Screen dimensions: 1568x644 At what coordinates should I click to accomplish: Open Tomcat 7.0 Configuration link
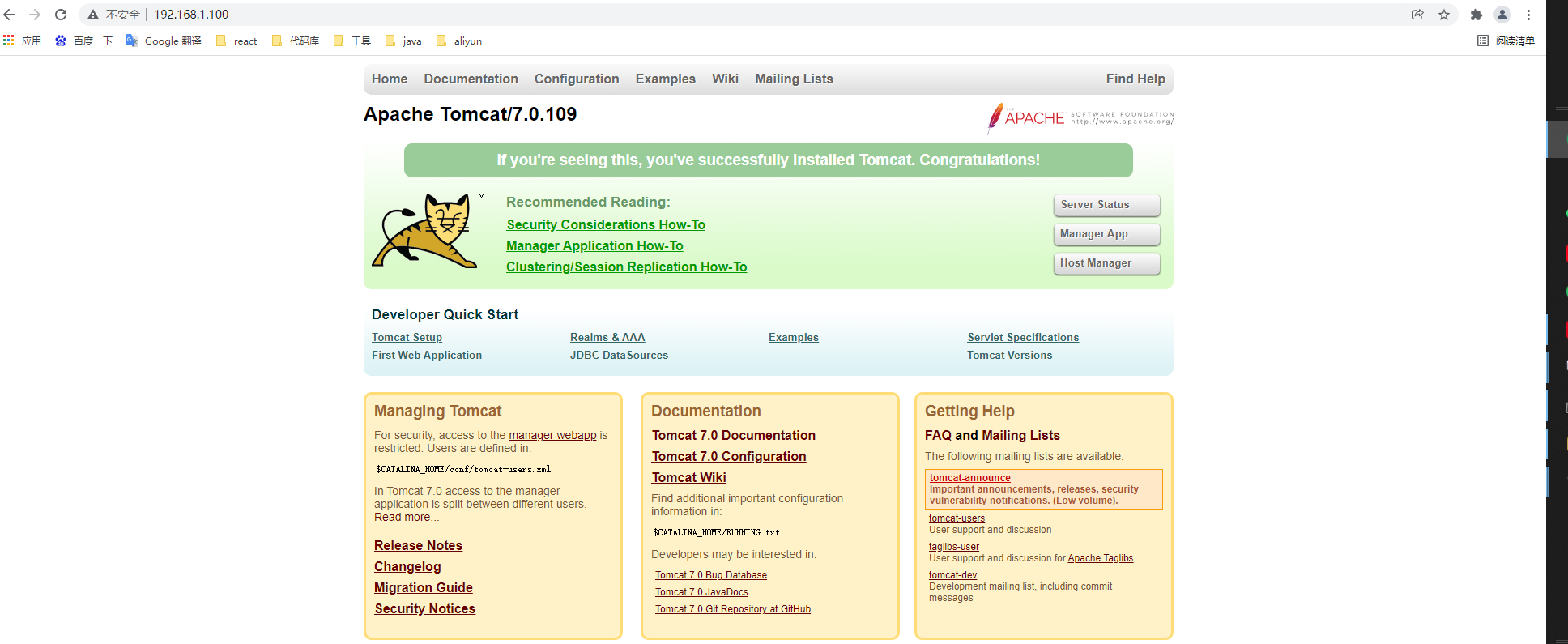click(x=729, y=456)
